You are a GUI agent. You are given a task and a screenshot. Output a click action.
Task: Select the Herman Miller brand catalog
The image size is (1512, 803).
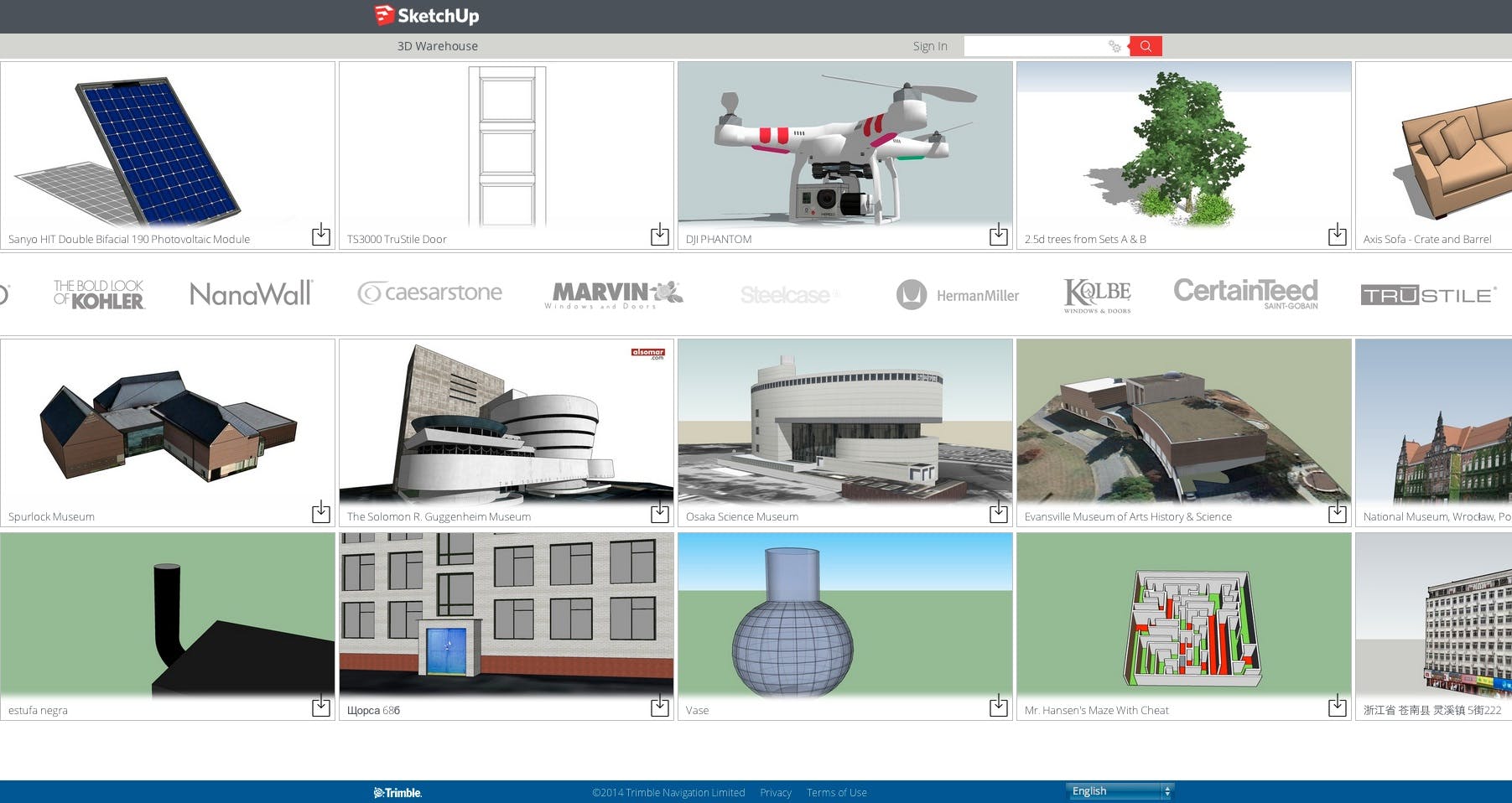tap(958, 295)
